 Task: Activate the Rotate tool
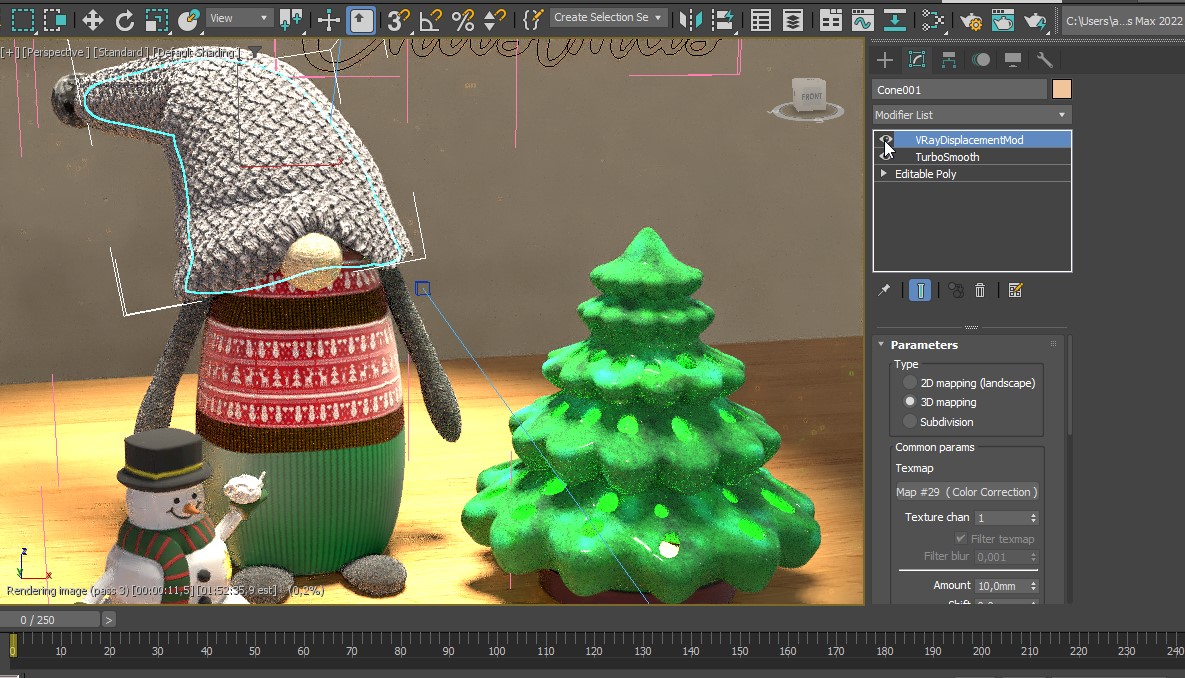tap(124, 19)
